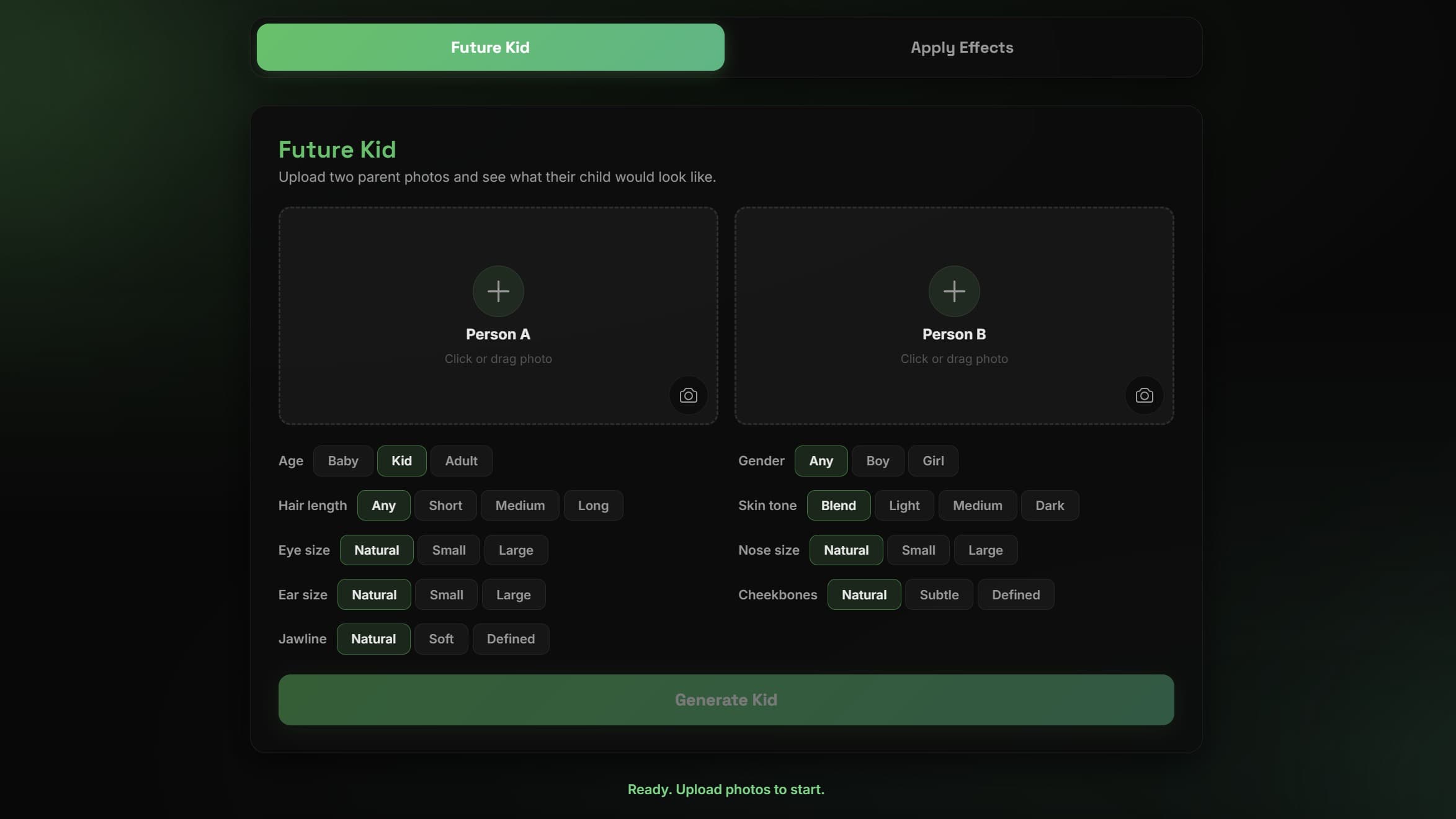Image resolution: width=1456 pixels, height=819 pixels.
Task: Set Hair length to Long
Action: [593, 506]
